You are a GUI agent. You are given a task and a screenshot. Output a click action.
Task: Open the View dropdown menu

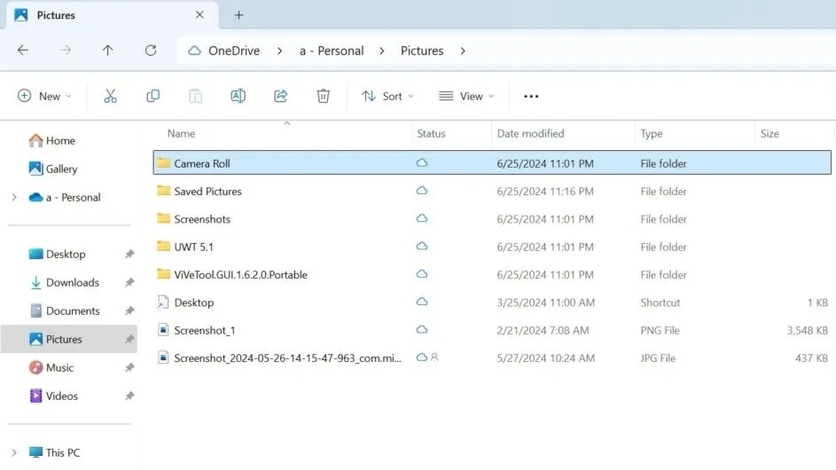coord(466,96)
